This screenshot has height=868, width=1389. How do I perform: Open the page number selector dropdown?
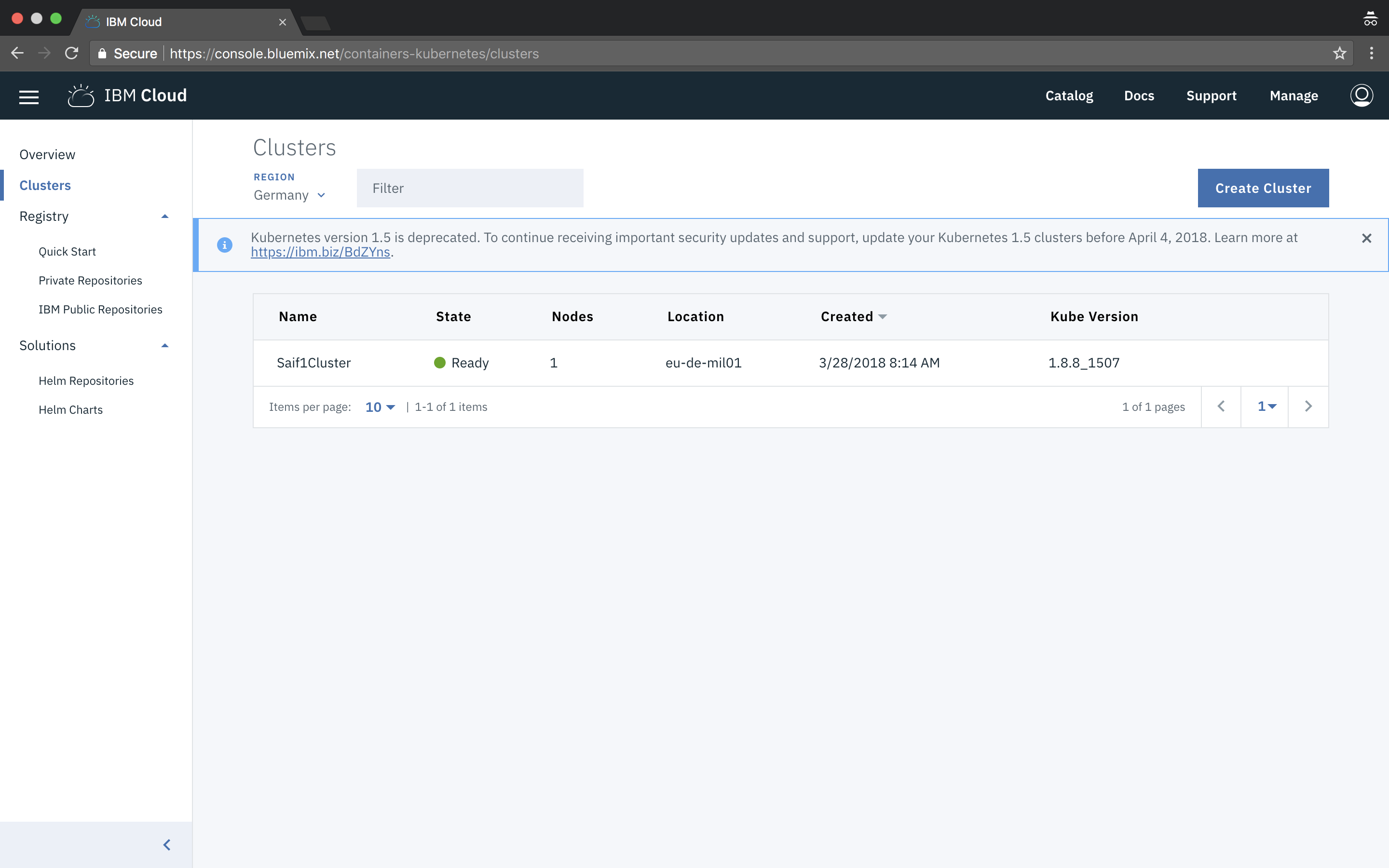[x=1266, y=407]
